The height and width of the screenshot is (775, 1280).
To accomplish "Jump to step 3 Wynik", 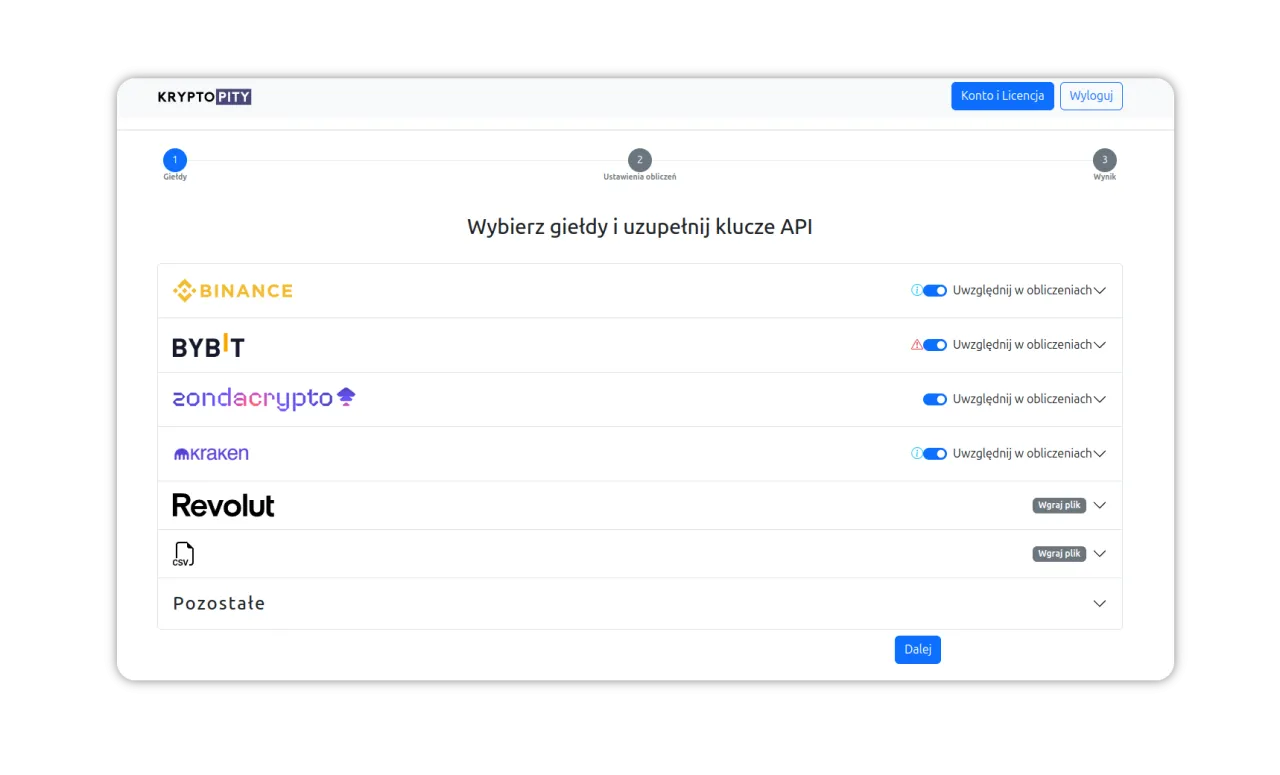I will [1104, 160].
